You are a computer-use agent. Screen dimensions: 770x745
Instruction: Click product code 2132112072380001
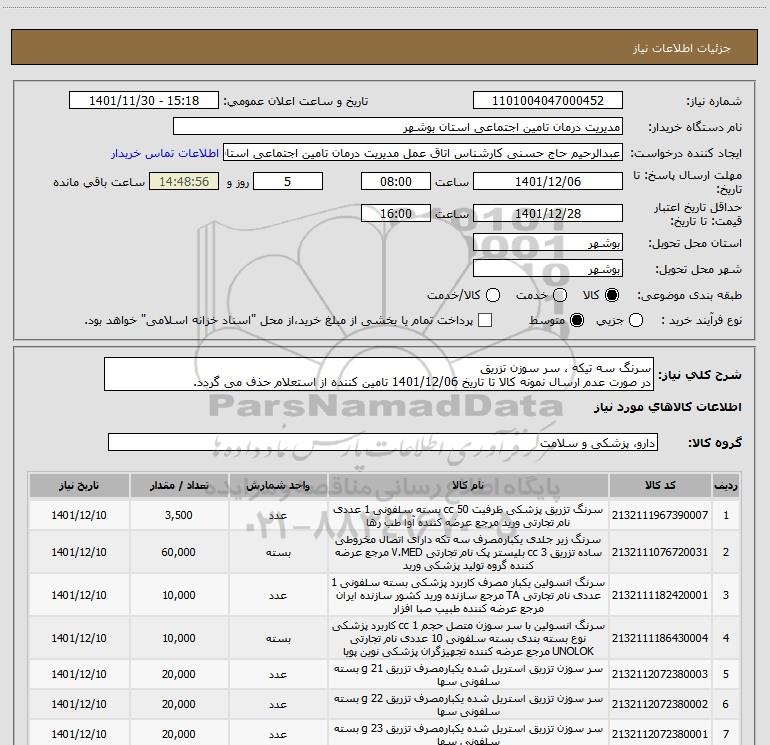point(660,734)
